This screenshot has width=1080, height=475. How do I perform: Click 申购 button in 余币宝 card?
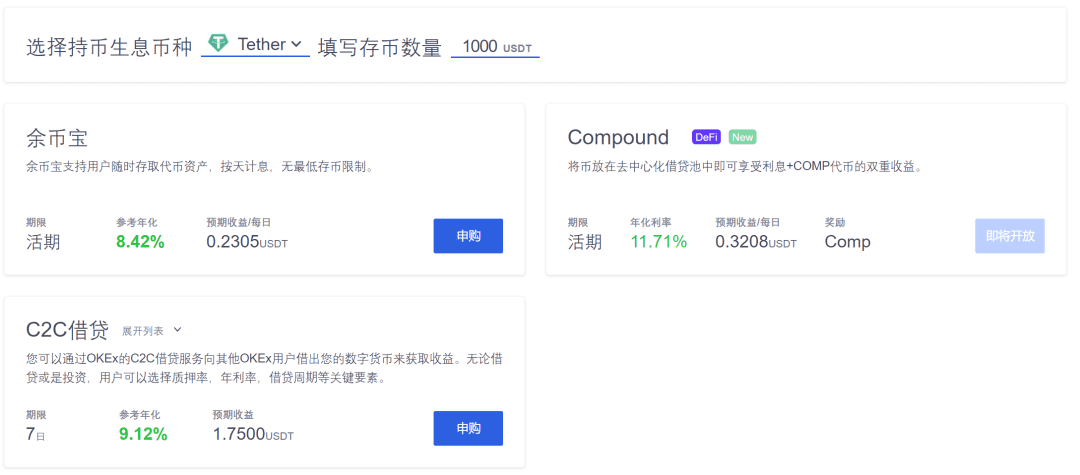468,236
